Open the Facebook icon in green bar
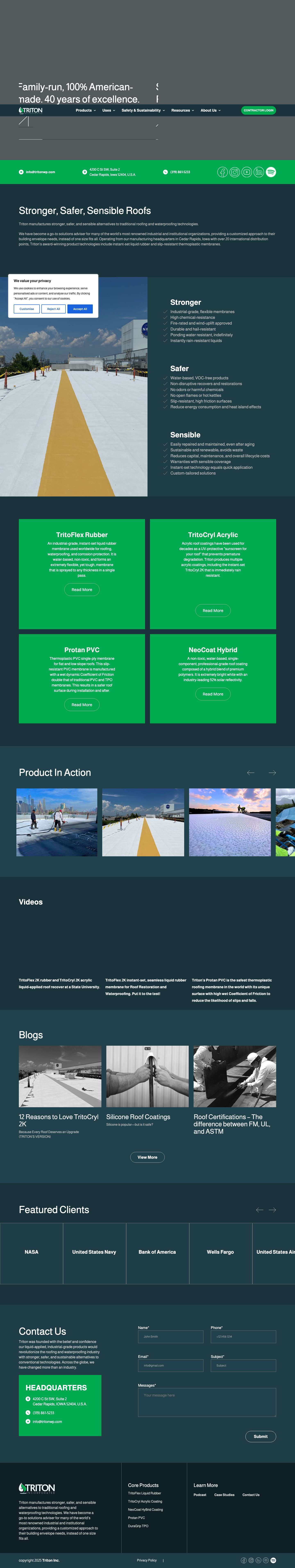 coord(223,172)
